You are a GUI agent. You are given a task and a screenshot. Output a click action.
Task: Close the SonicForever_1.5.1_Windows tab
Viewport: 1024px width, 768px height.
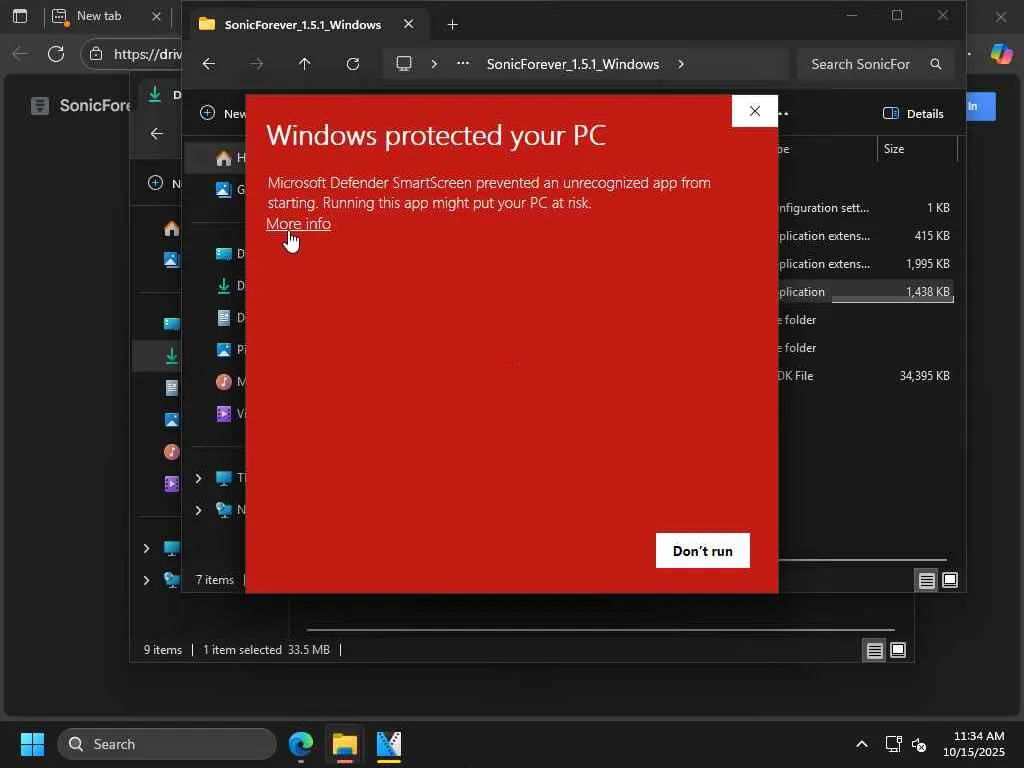[x=408, y=24]
